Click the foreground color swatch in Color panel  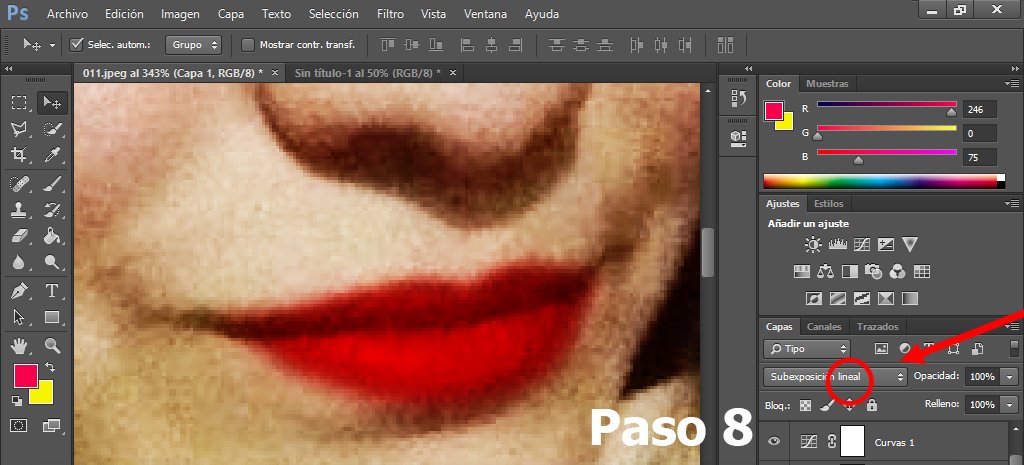pyautogui.click(x=775, y=111)
